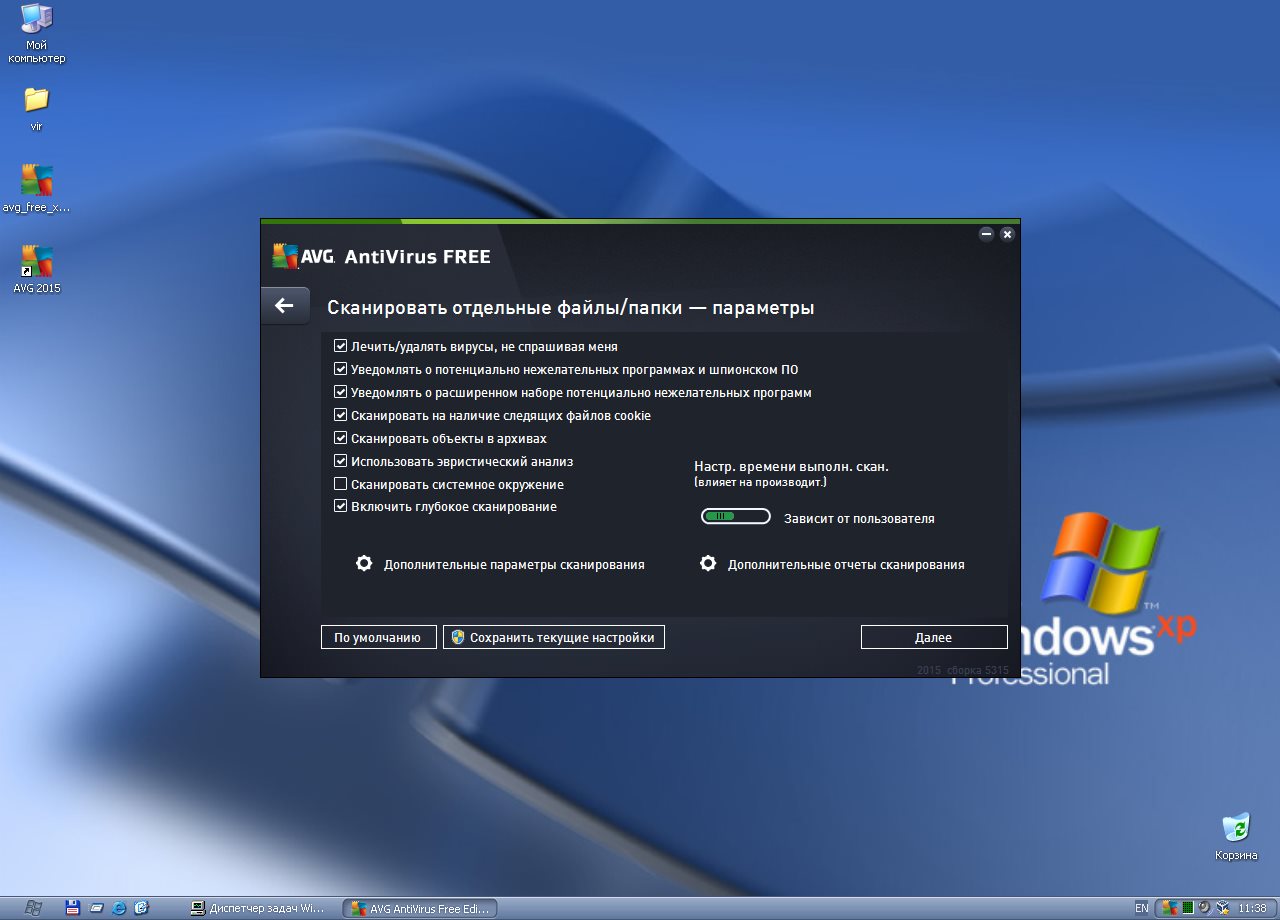Viewport: 1280px width, 920px height.
Task: Enable Сканировать системное окружение
Action: 340,484
